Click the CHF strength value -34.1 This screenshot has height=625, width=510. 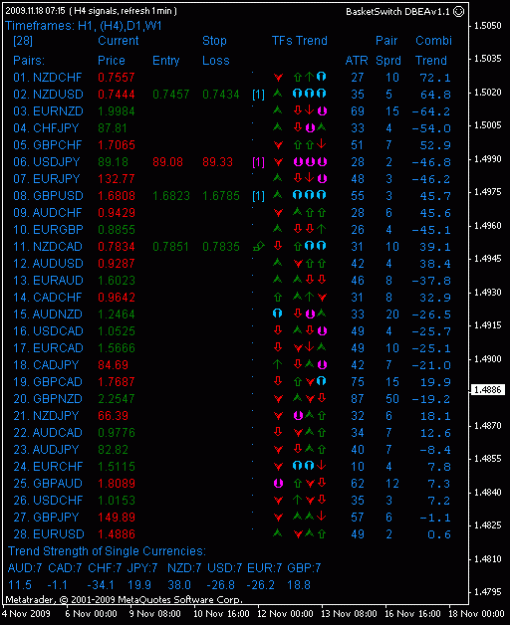click(101, 585)
